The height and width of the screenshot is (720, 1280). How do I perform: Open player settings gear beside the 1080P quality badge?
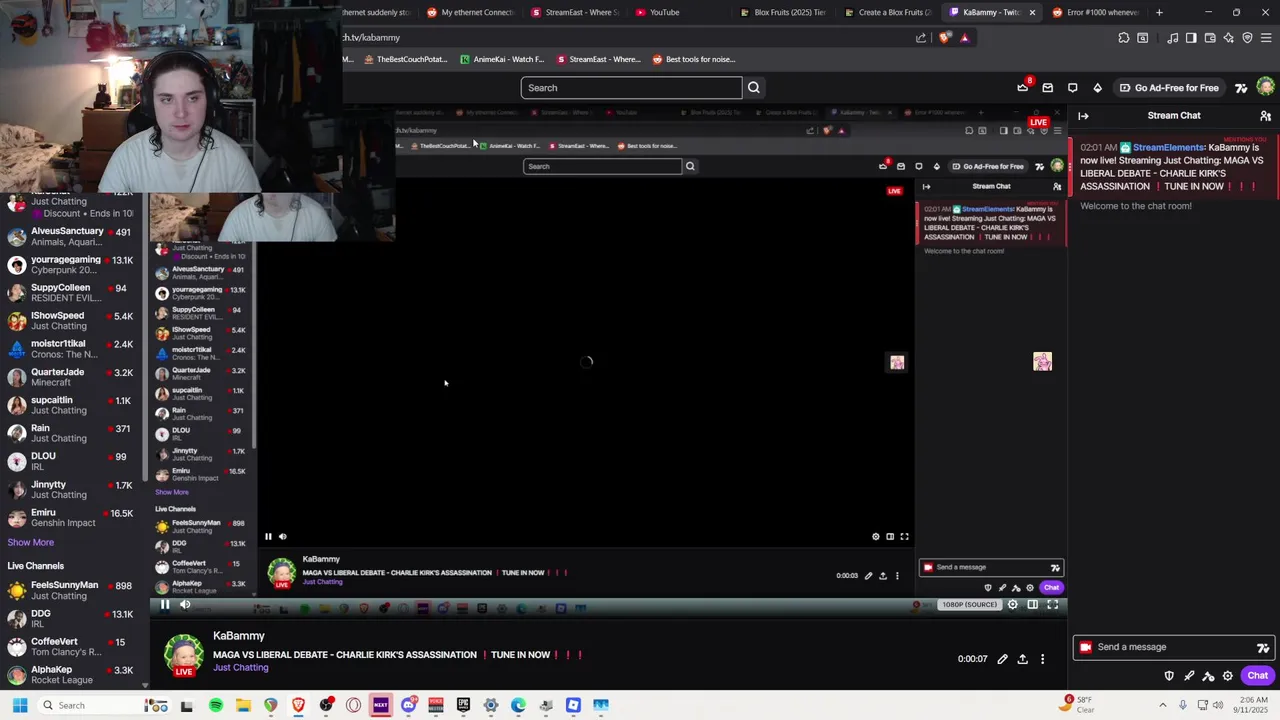[1012, 604]
